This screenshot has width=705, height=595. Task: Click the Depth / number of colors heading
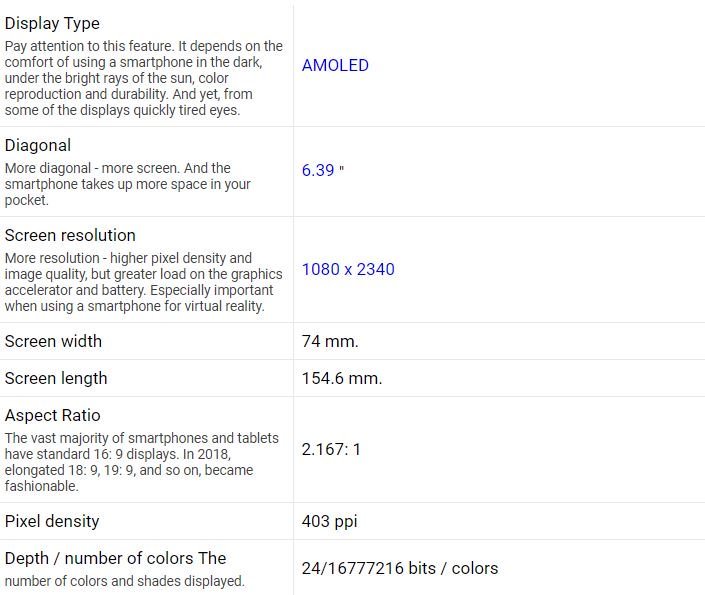115,558
